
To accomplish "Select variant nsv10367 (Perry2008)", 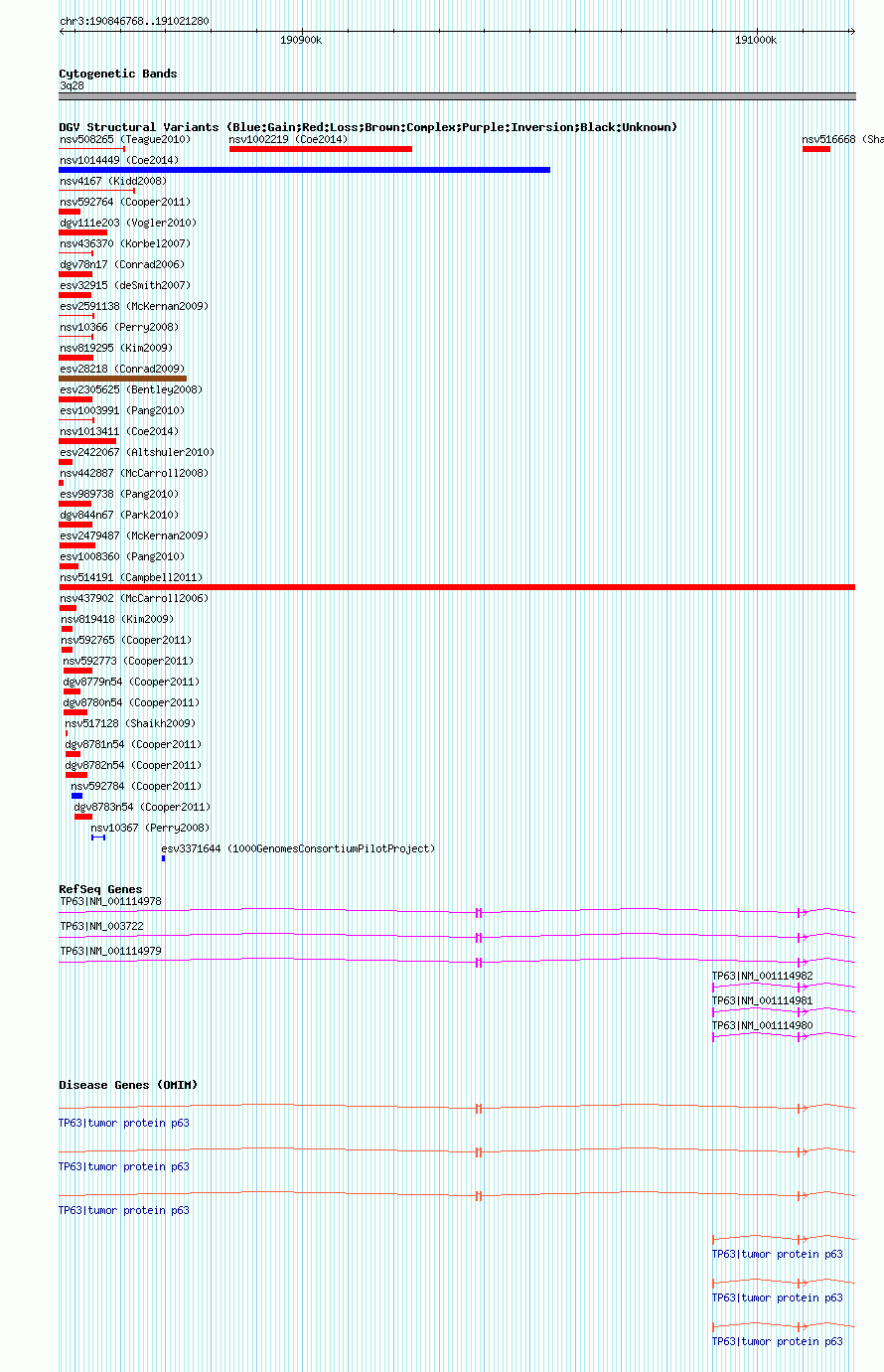I will [151, 828].
